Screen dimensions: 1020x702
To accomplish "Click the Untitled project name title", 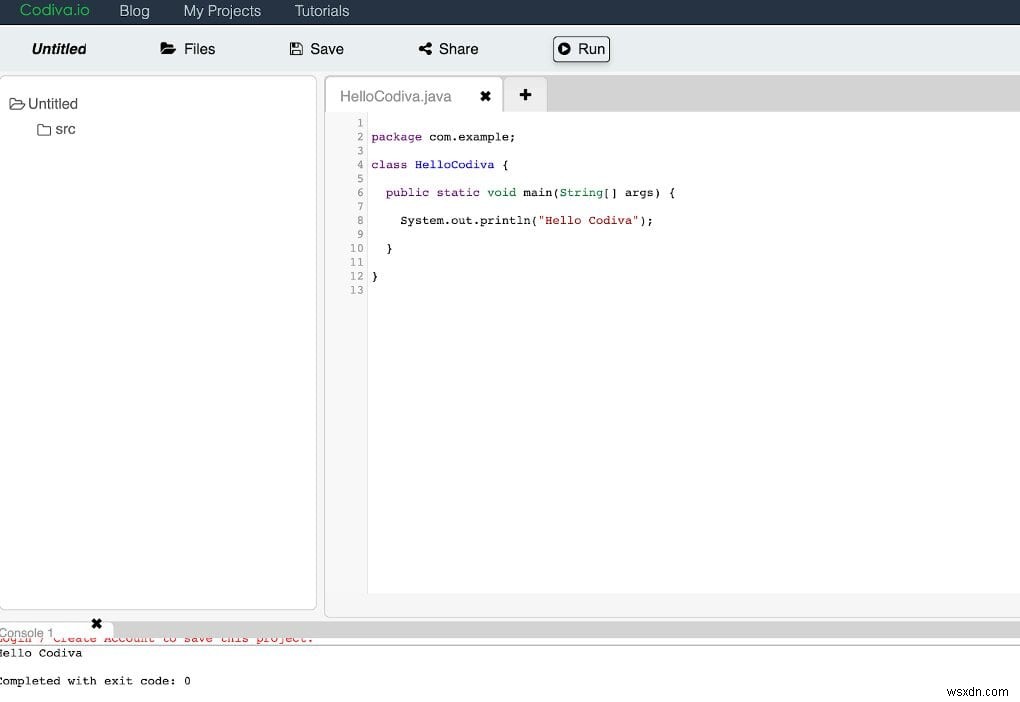I will (59, 49).
